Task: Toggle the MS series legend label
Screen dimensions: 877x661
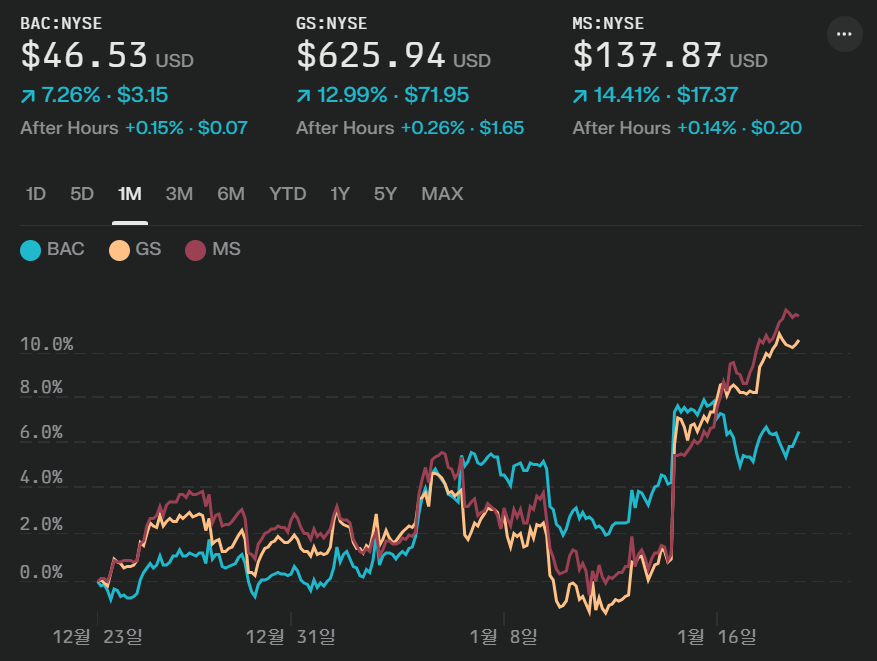Action: pyautogui.click(x=226, y=249)
